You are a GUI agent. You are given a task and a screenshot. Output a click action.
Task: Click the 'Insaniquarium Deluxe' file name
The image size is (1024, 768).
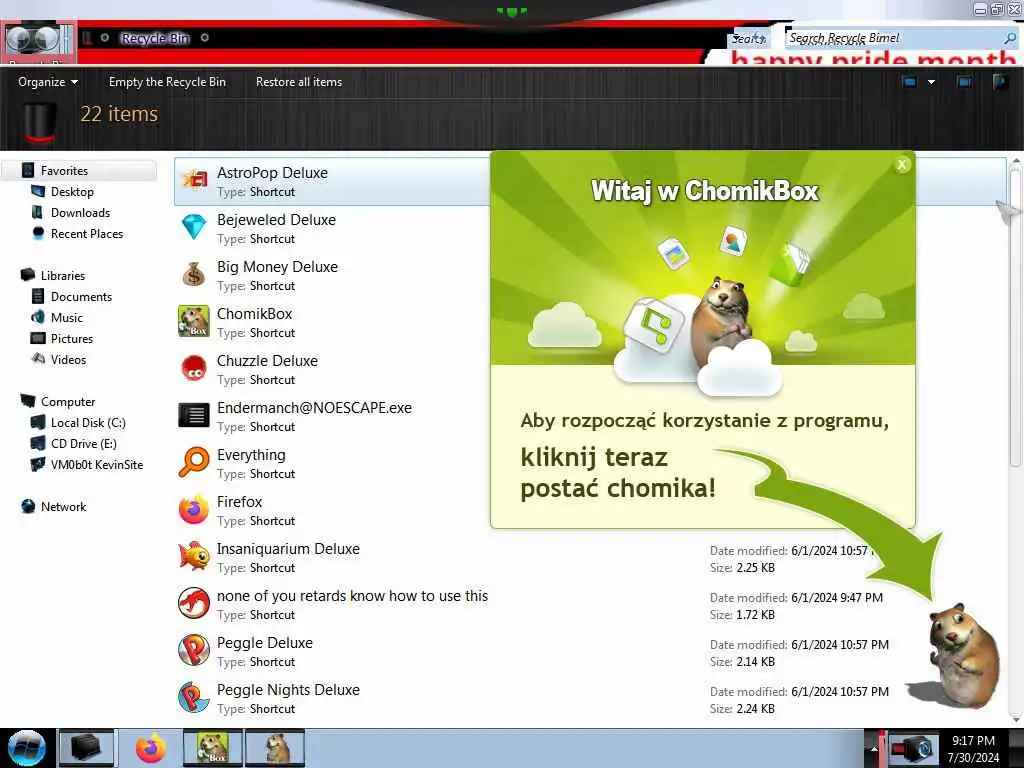(288, 549)
